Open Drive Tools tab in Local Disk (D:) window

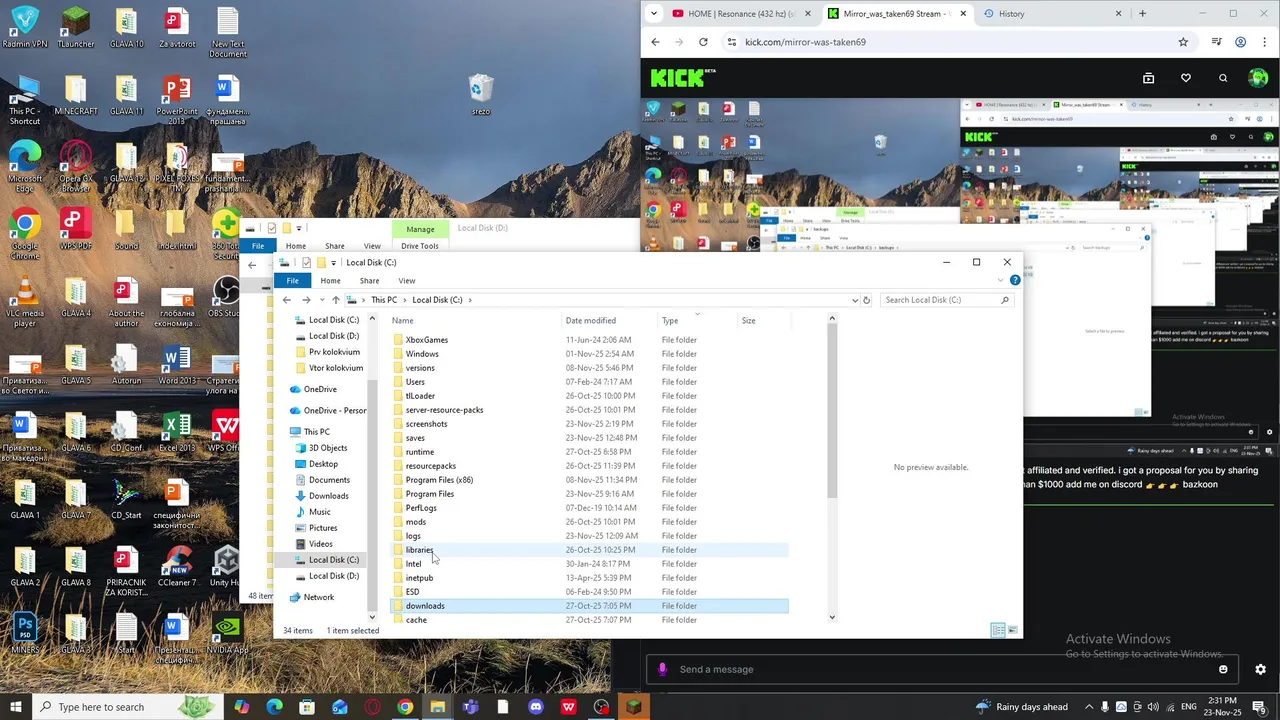[420, 246]
